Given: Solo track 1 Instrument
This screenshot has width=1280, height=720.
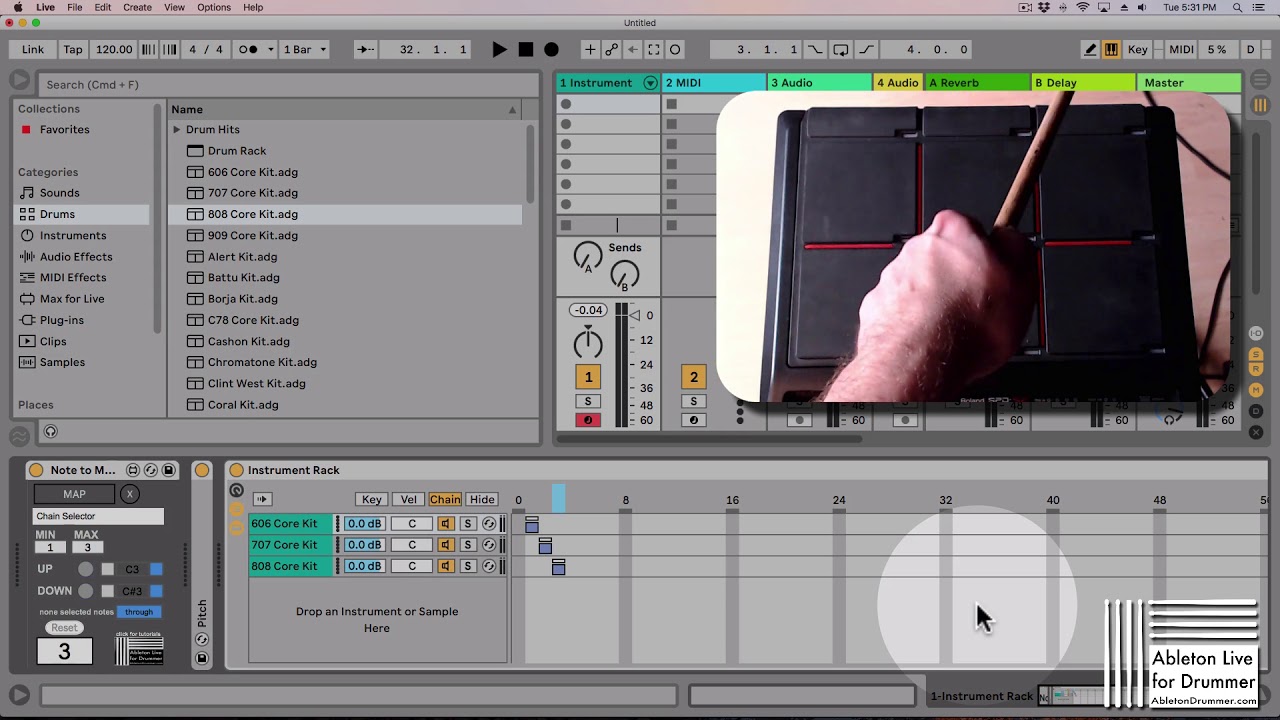Looking at the screenshot, I should pos(588,401).
